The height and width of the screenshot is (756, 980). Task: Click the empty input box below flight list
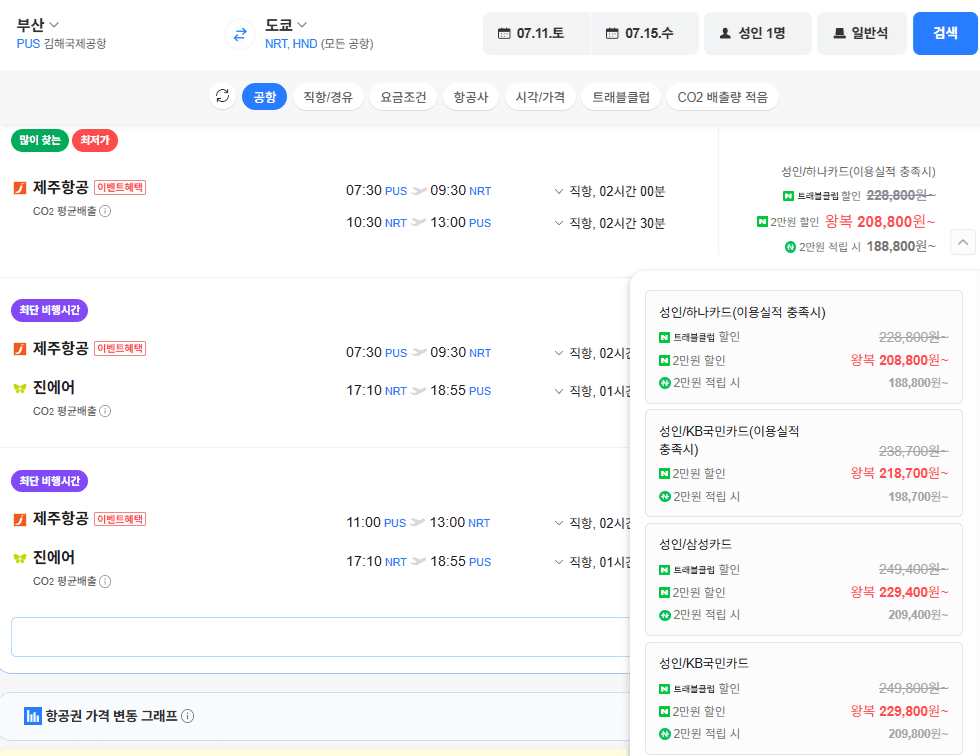pyautogui.click(x=320, y=637)
